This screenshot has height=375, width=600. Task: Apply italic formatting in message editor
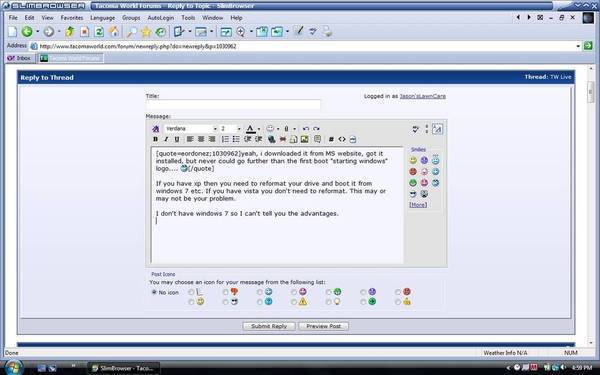click(166, 139)
